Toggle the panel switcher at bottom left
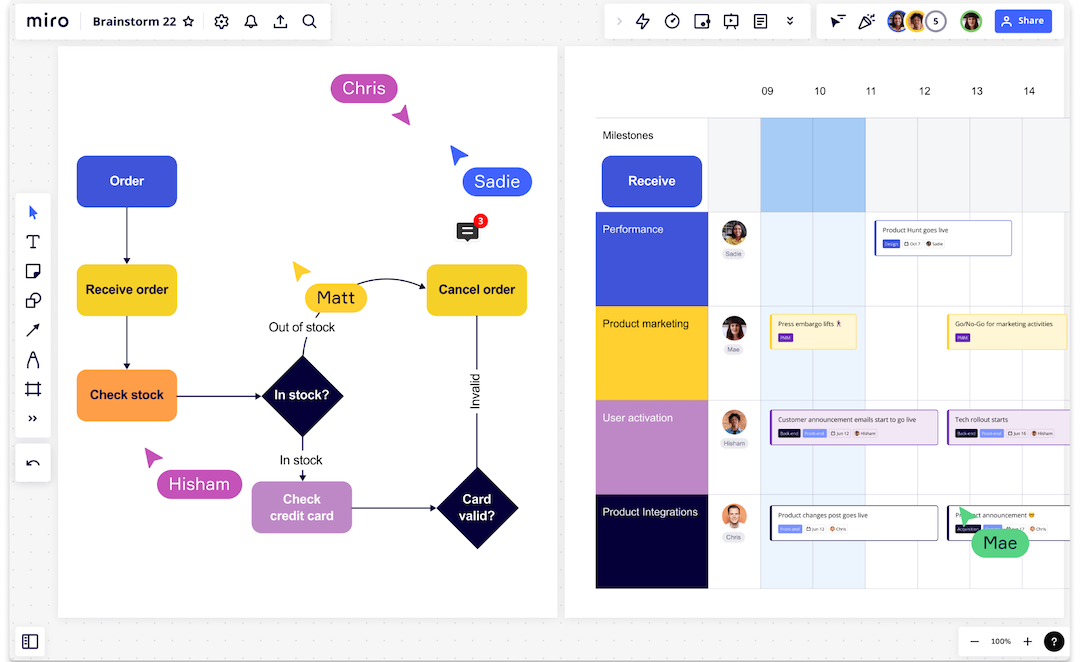Image resolution: width=1080 pixels, height=662 pixels. 30,641
